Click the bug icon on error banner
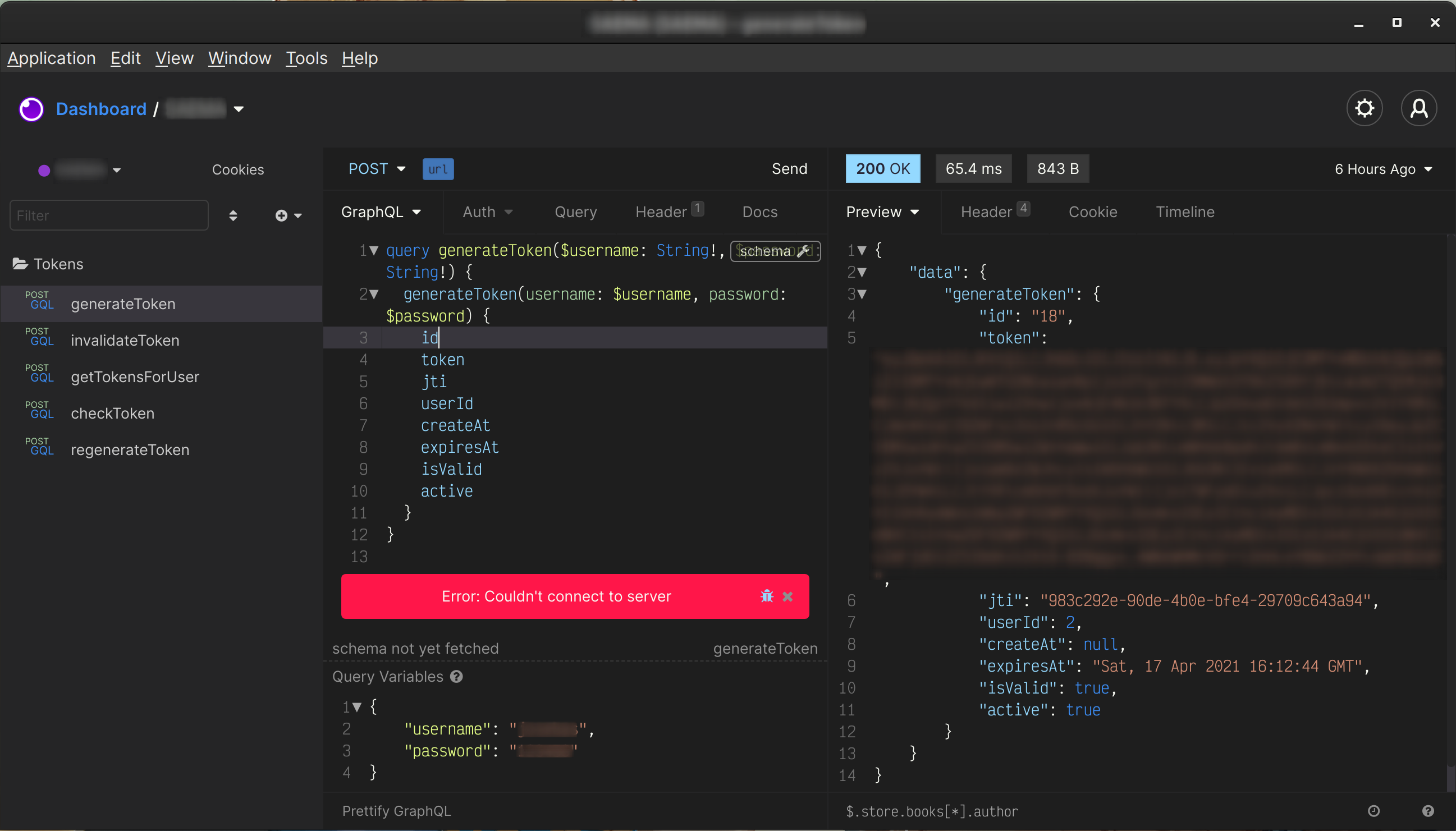Screen dimensions: 1456x831 pos(767,596)
